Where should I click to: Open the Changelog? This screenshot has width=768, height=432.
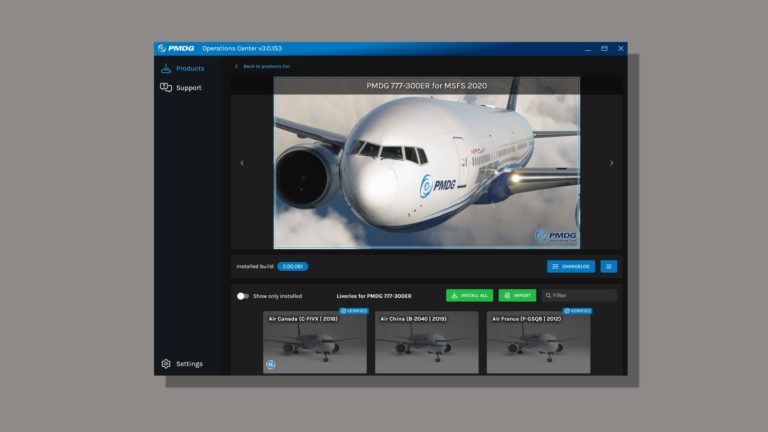pyautogui.click(x=571, y=266)
